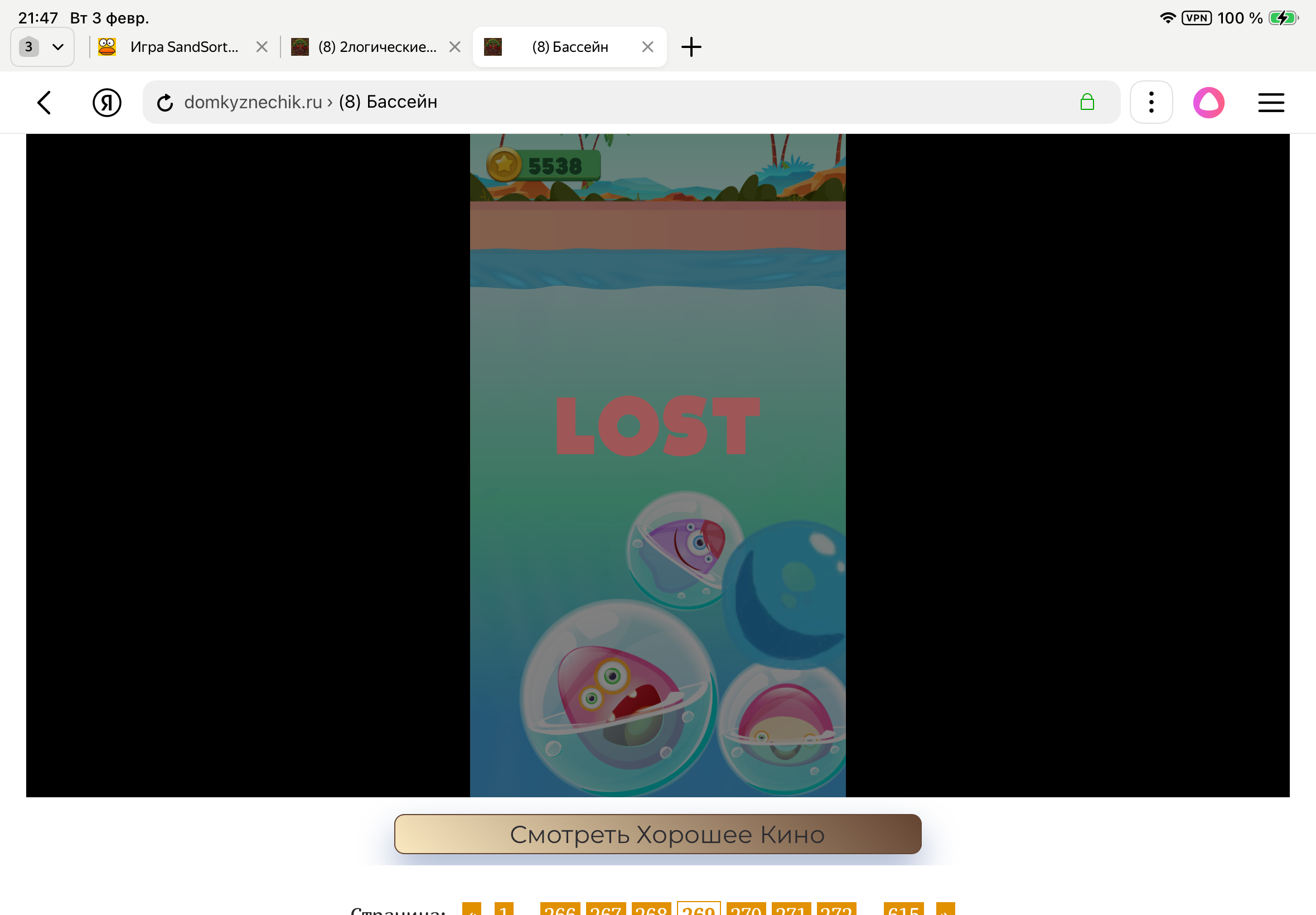Close the Игра SandSort tab
Screen dimensions: 1316x915
point(262,47)
